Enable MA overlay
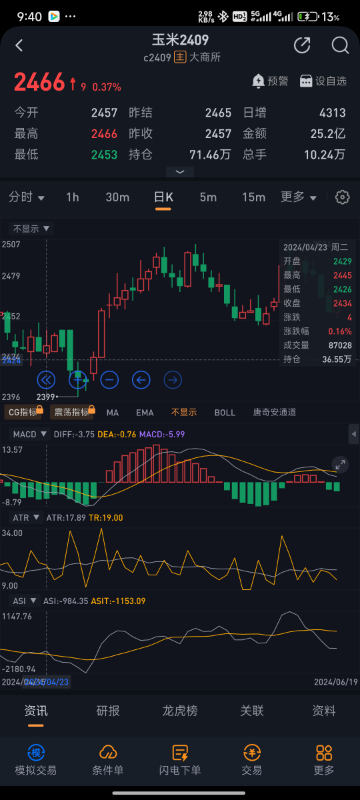The image size is (360, 800). point(112,412)
